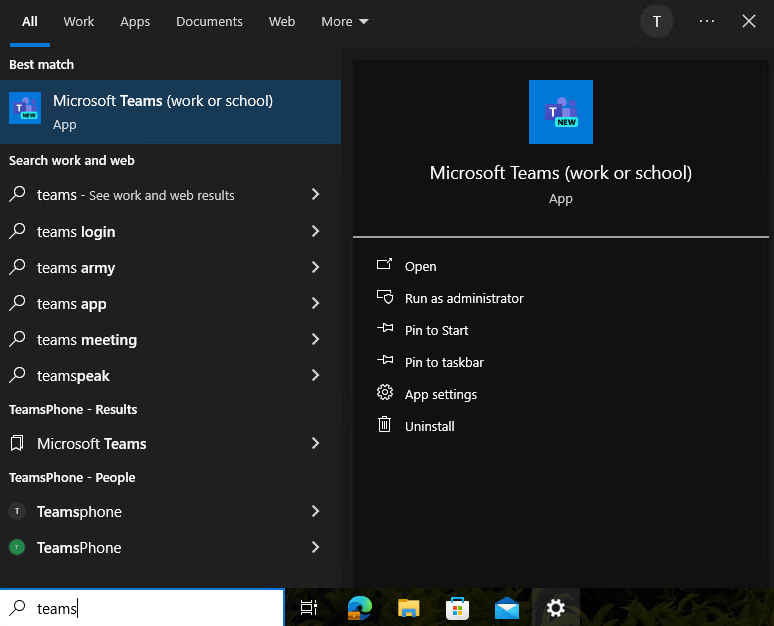
Task: Expand the teams login suggestion arrow
Action: point(315,231)
